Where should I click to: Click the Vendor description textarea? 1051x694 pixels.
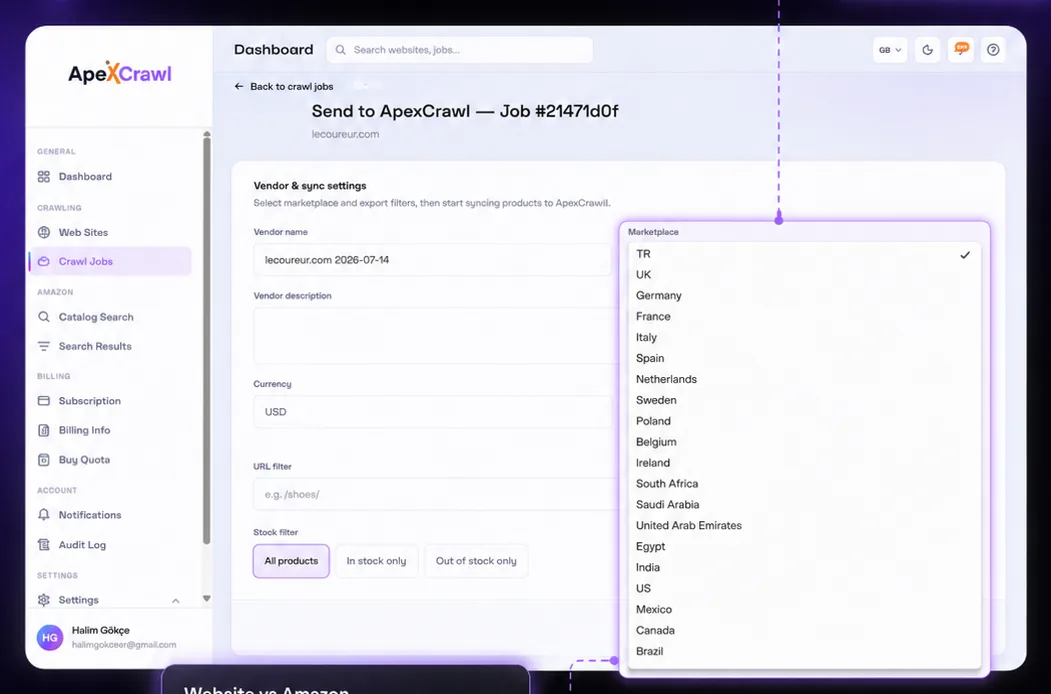coord(436,335)
